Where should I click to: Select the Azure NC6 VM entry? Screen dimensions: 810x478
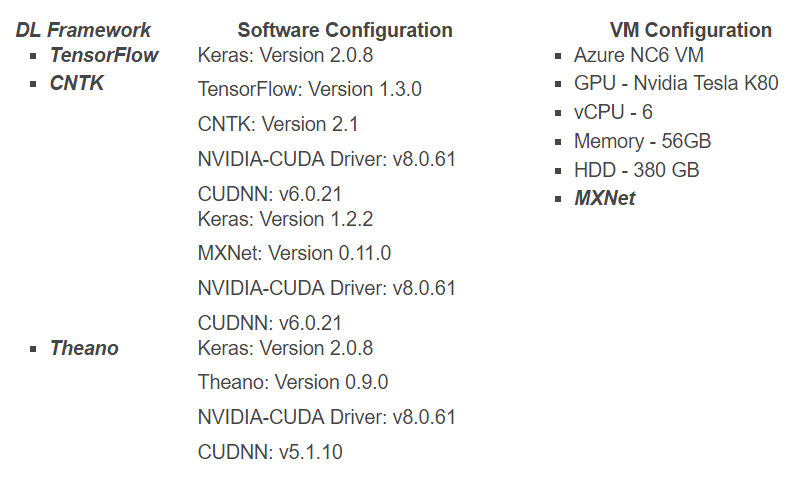coord(638,55)
